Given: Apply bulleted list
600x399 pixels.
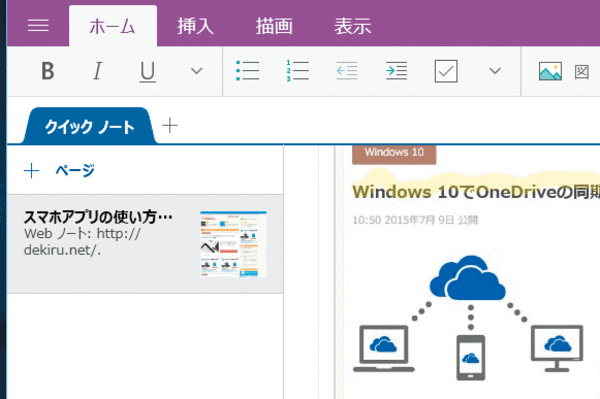Looking at the screenshot, I should coord(248,71).
